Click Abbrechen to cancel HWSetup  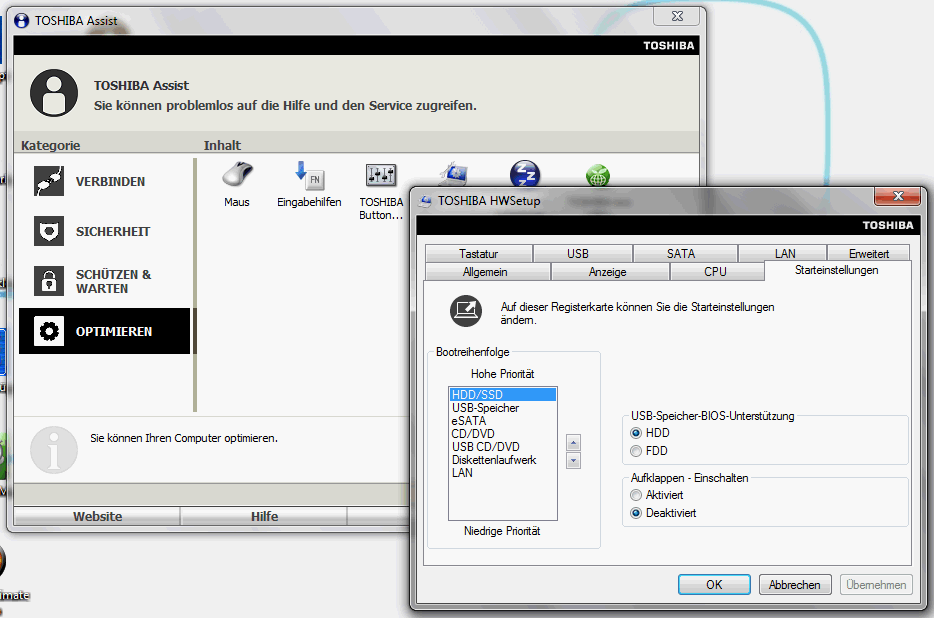coord(794,585)
